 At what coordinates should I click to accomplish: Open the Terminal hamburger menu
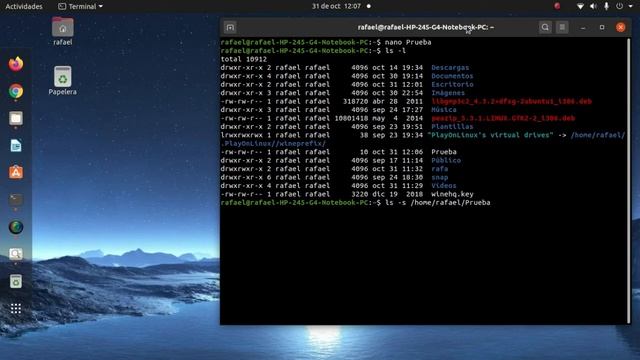pos(562,27)
